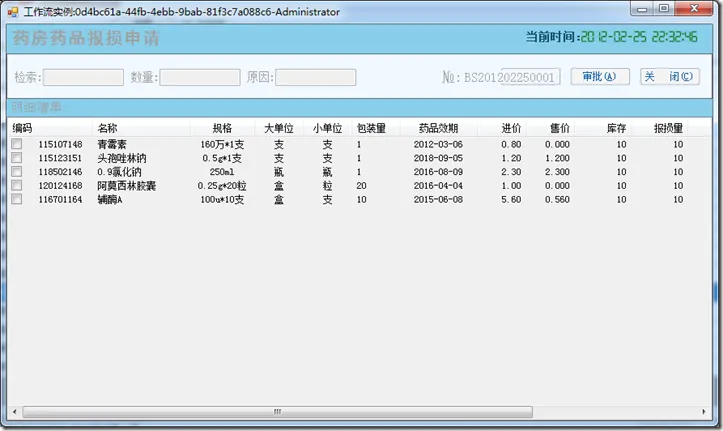Click drug name 辅酶A
723x431 pixels.
pos(110,200)
